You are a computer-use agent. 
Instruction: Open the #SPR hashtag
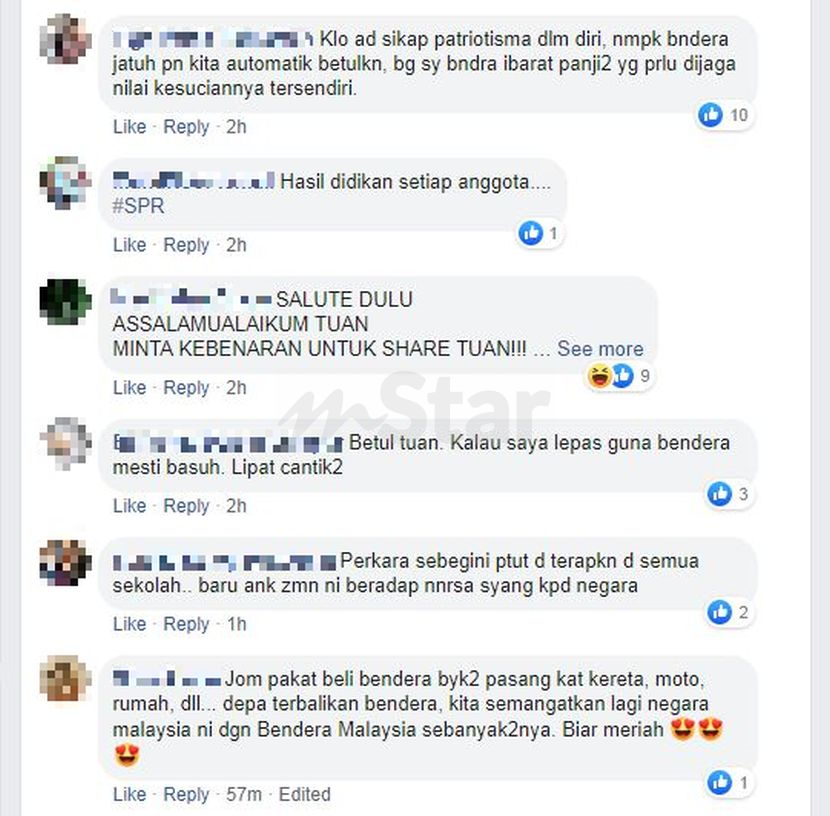[x=138, y=206]
